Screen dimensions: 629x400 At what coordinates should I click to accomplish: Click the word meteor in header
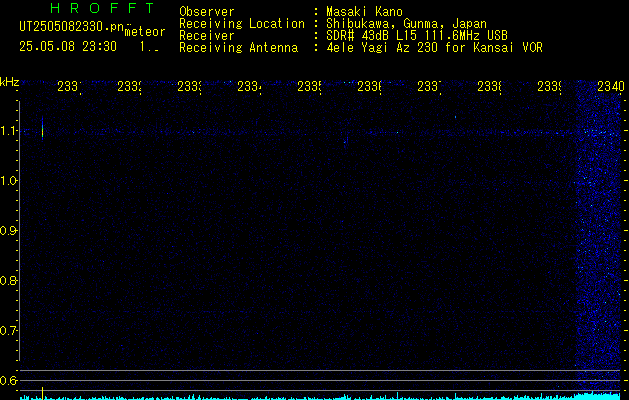pos(145,32)
